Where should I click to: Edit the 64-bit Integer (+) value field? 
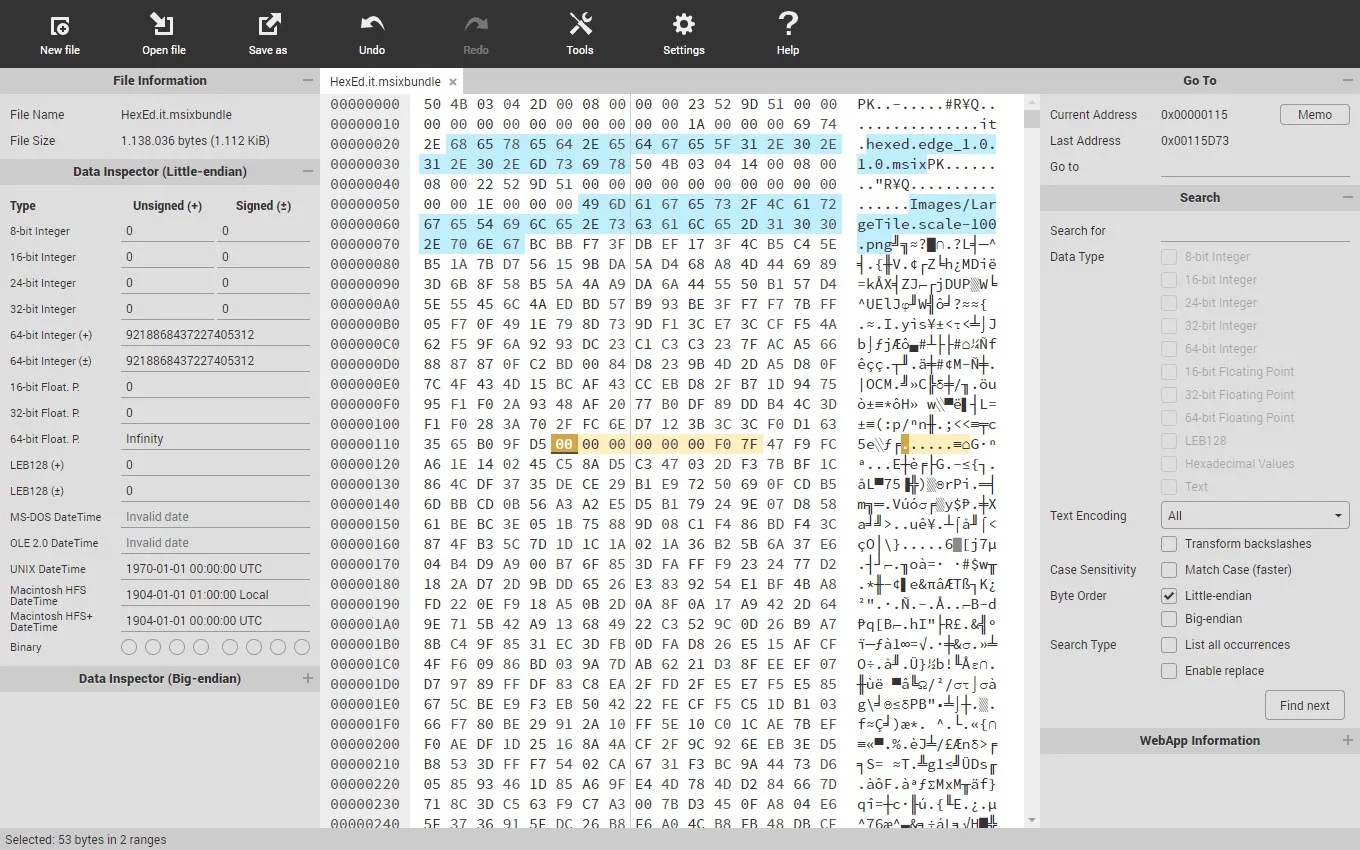pos(216,335)
